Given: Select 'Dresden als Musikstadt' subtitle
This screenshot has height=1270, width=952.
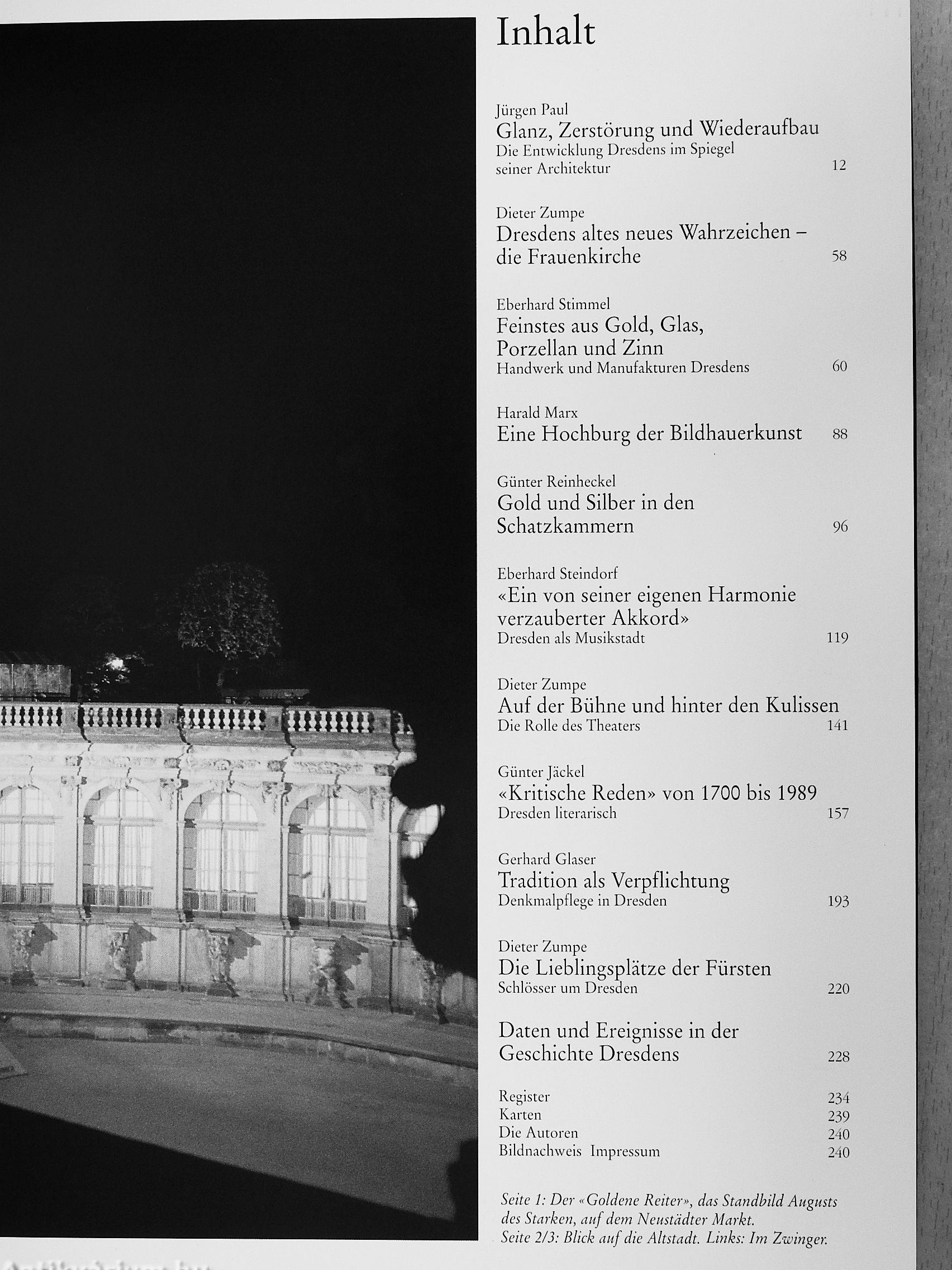Looking at the screenshot, I should [571, 638].
